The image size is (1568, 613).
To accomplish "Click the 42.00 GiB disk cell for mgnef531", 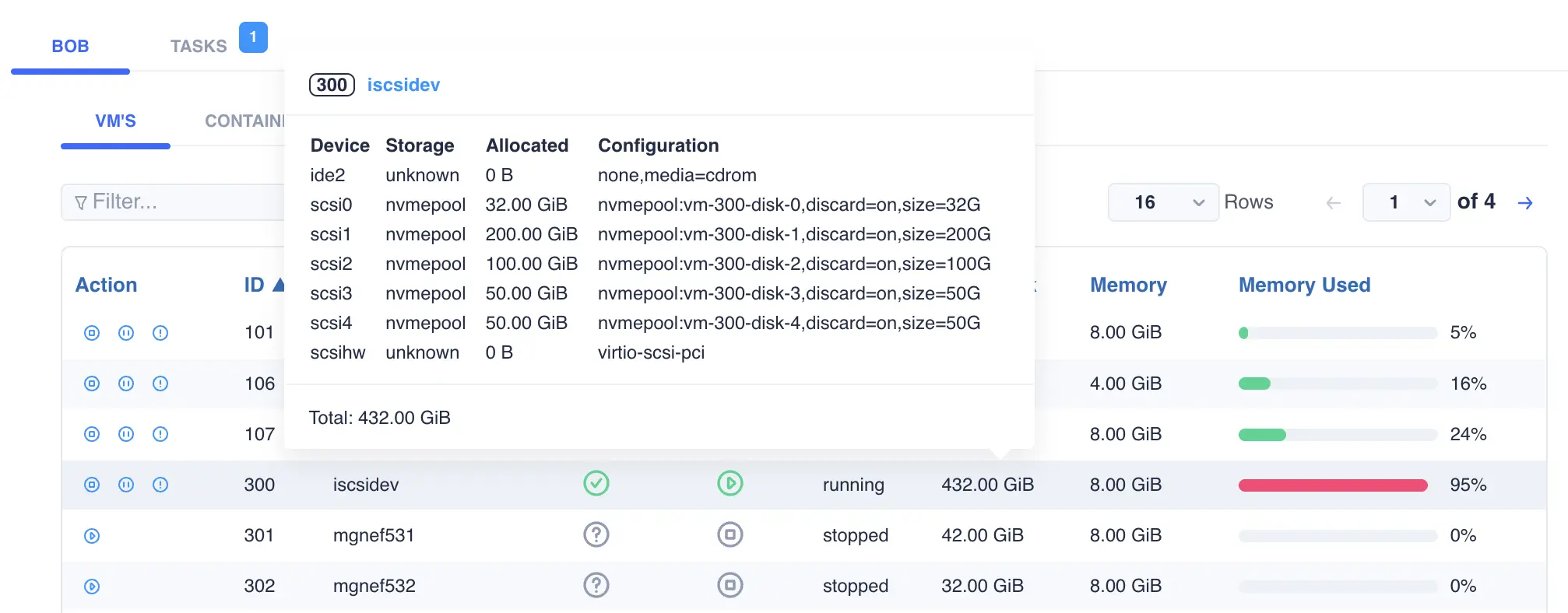I will [x=983, y=535].
